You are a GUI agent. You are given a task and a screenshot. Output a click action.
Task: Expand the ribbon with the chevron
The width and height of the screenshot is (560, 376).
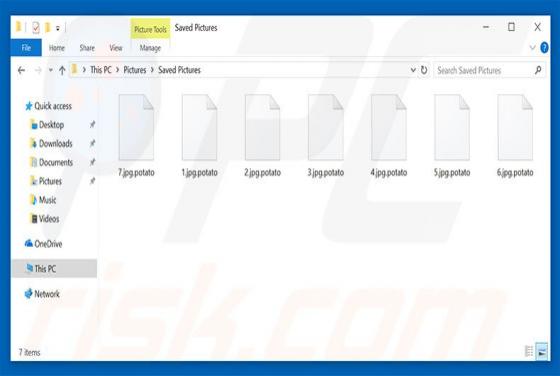pos(532,47)
